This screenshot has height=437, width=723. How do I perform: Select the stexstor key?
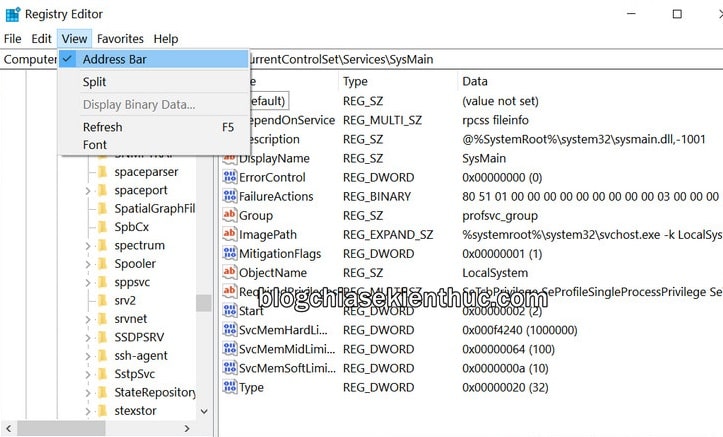point(136,411)
